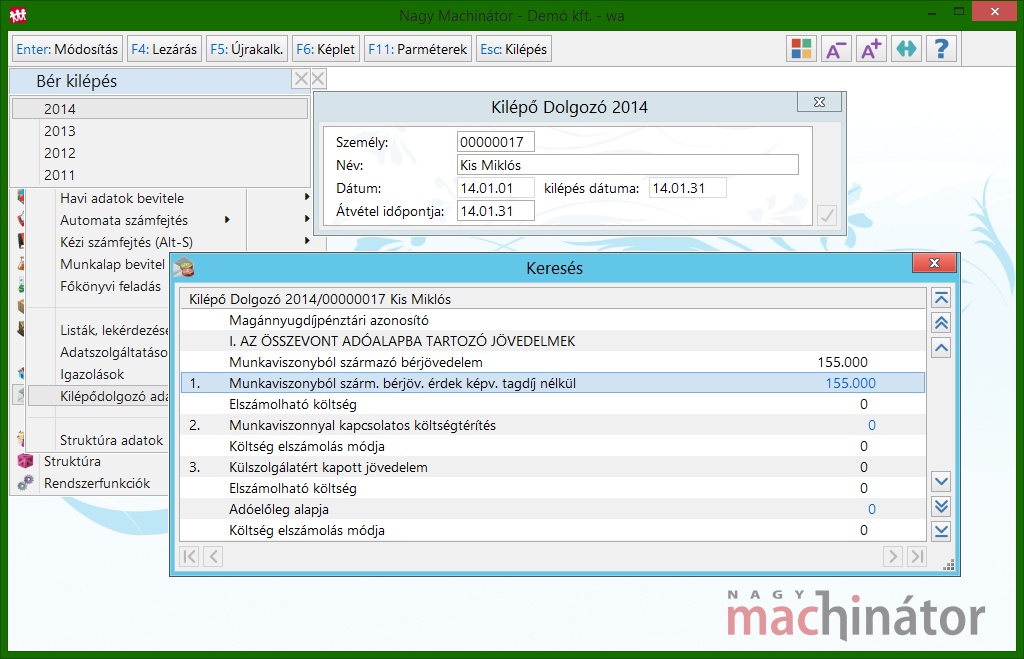Select year 2012 in list

point(160,153)
